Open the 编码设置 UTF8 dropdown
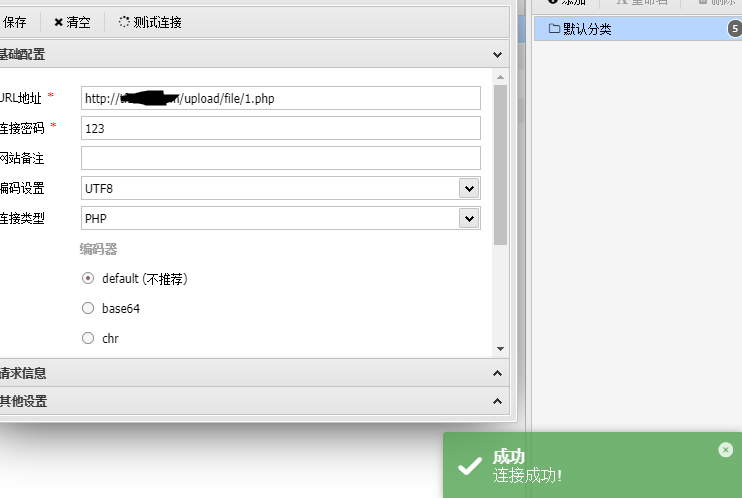The image size is (742, 498). pyautogui.click(x=281, y=188)
